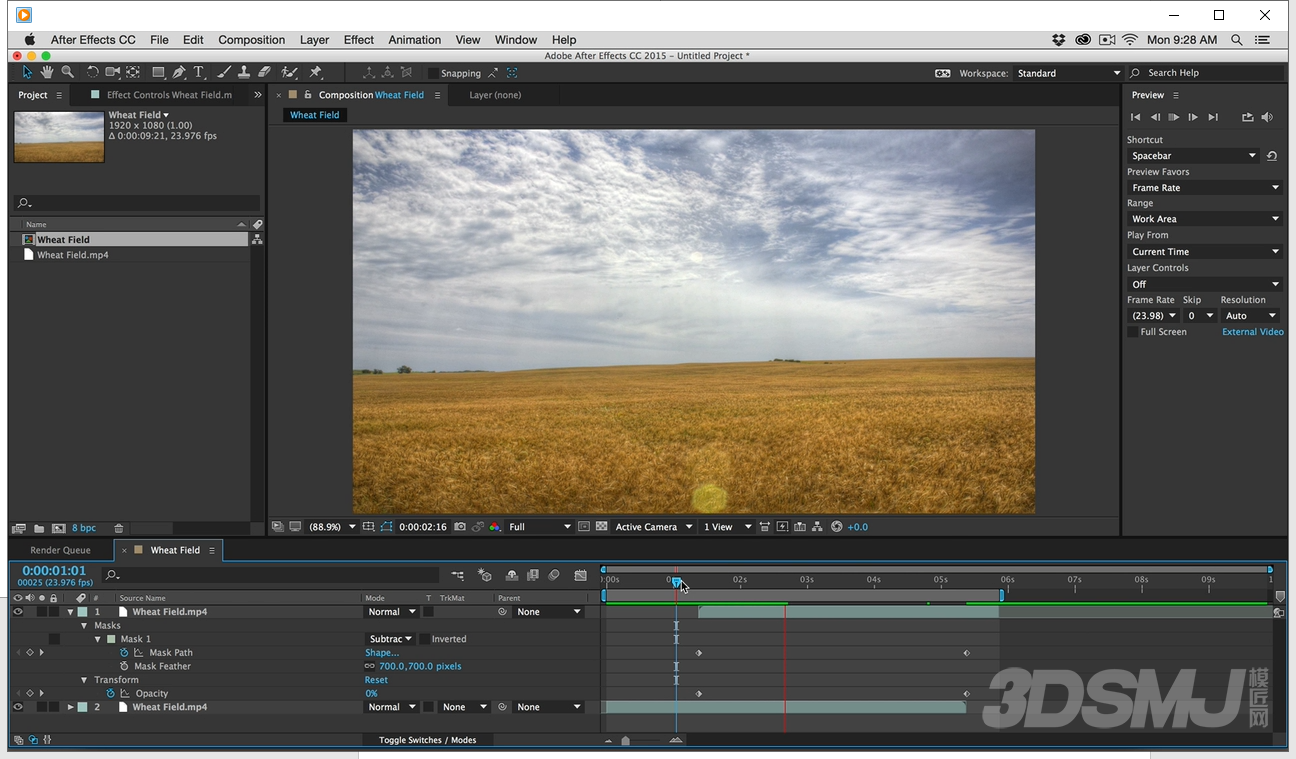This screenshot has height=759, width=1296.
Task: Open Workspace Standard dropdown
Action: tap(1068, 73)
